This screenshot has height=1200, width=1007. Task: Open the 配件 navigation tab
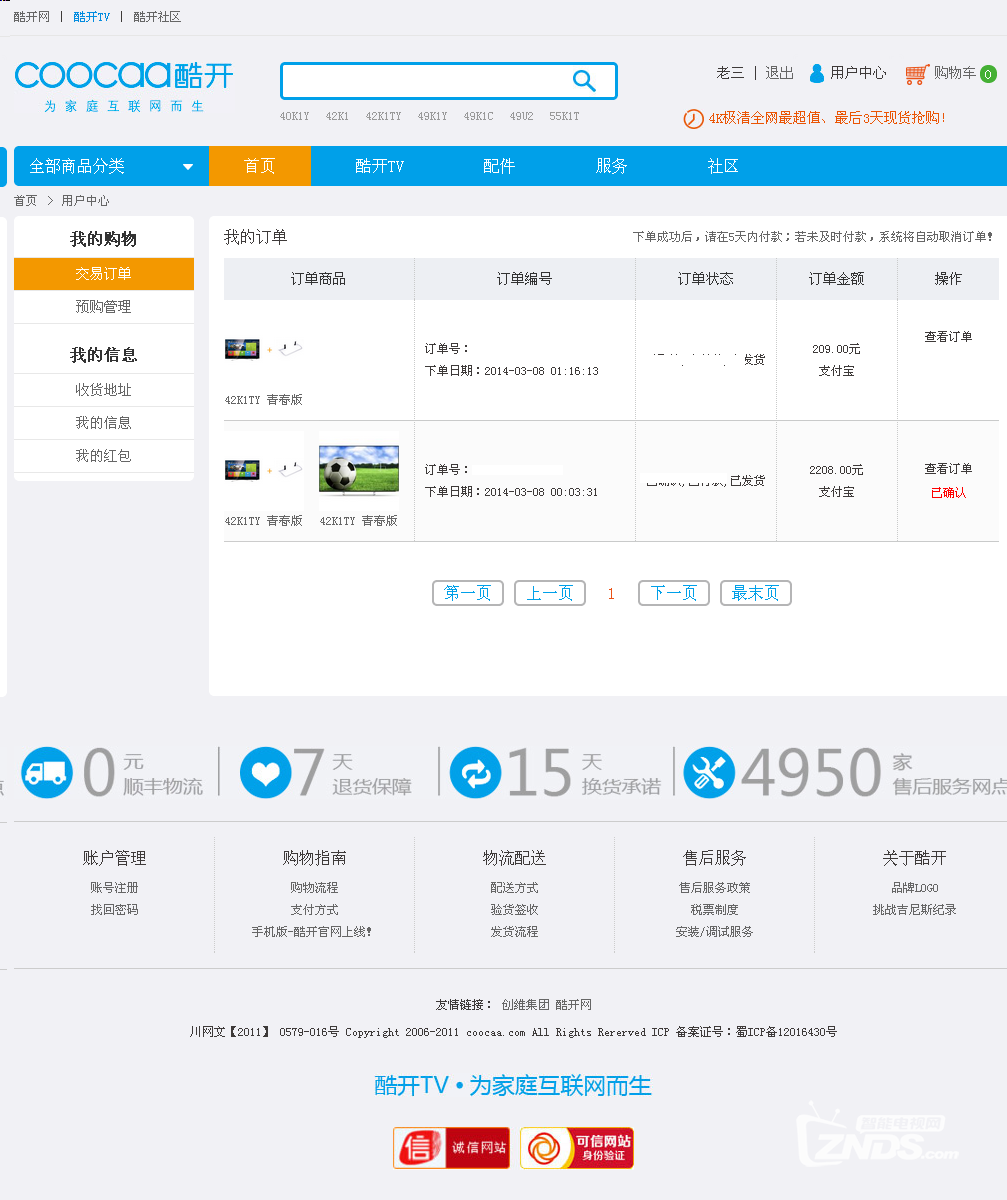499,166
